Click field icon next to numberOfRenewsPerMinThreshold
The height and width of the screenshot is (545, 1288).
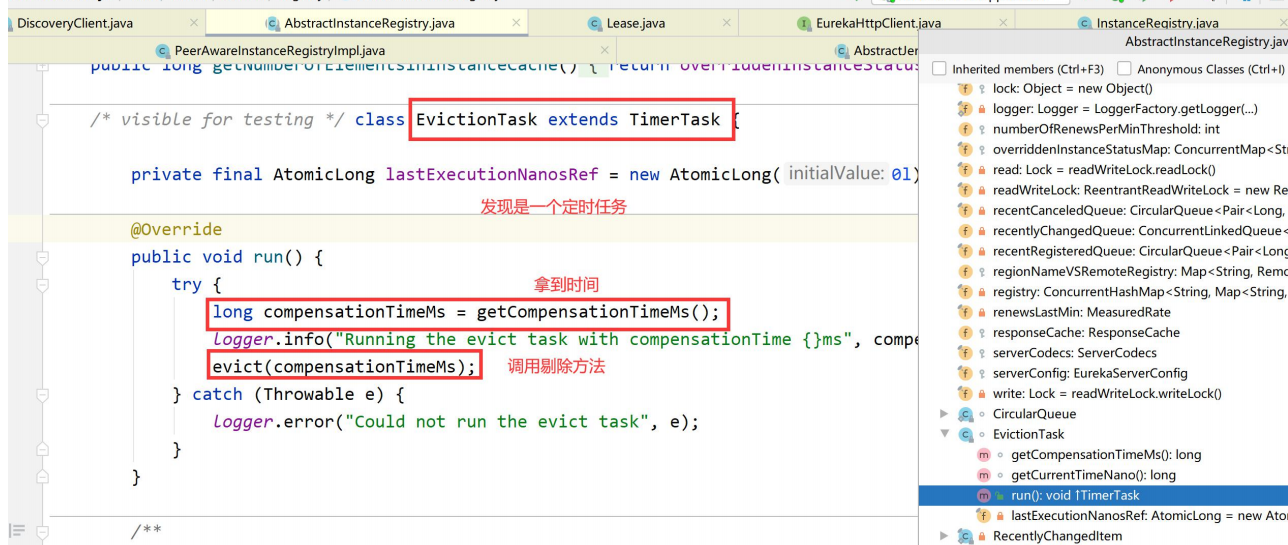(965, 129)
